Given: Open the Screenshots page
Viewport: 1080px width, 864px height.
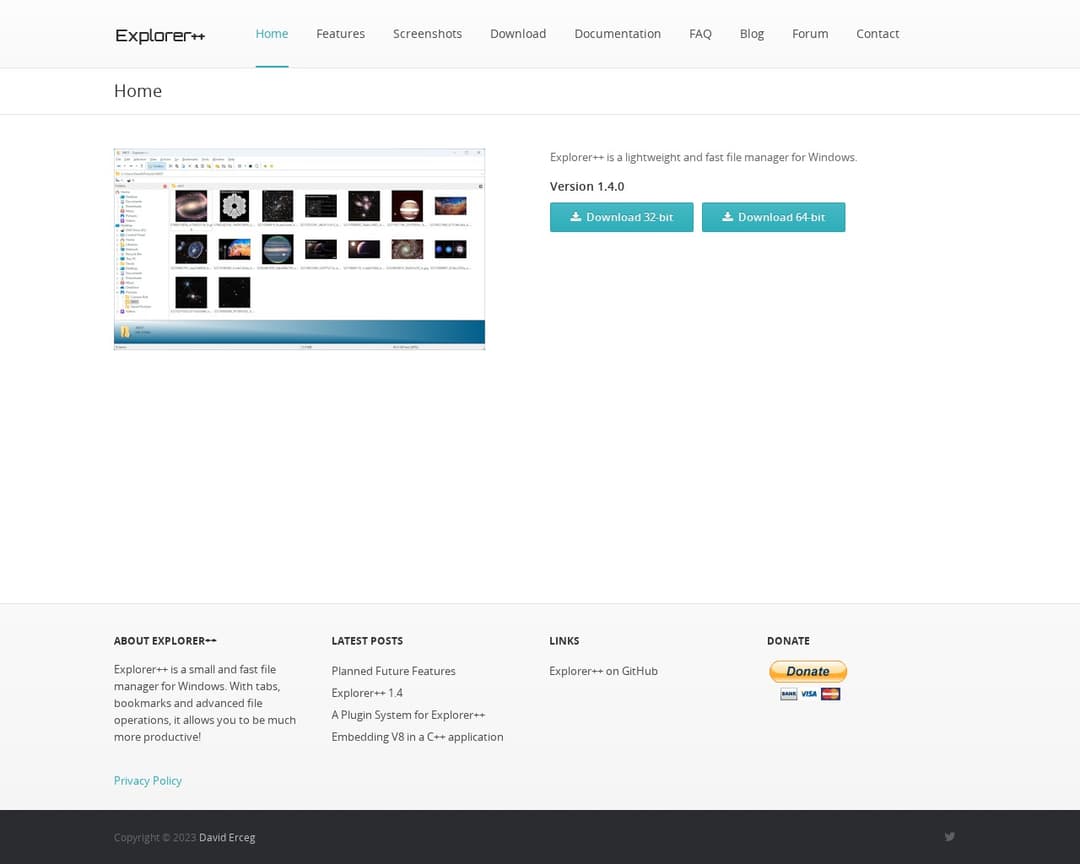Looking at the screenshot, I should point(427,34).
